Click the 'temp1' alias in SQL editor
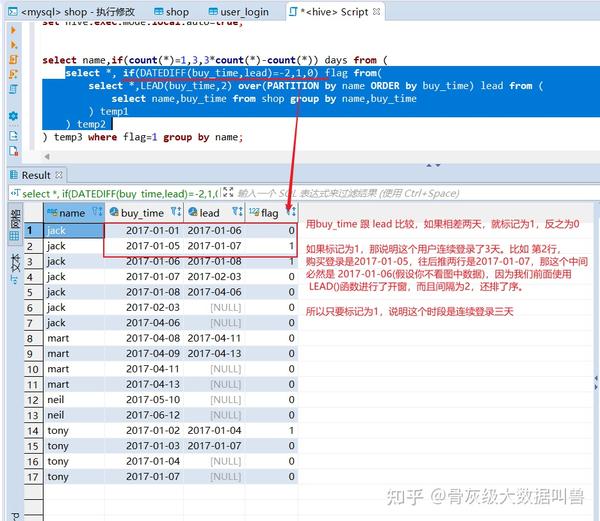600x521 pixels. click(x=114, y=111)
